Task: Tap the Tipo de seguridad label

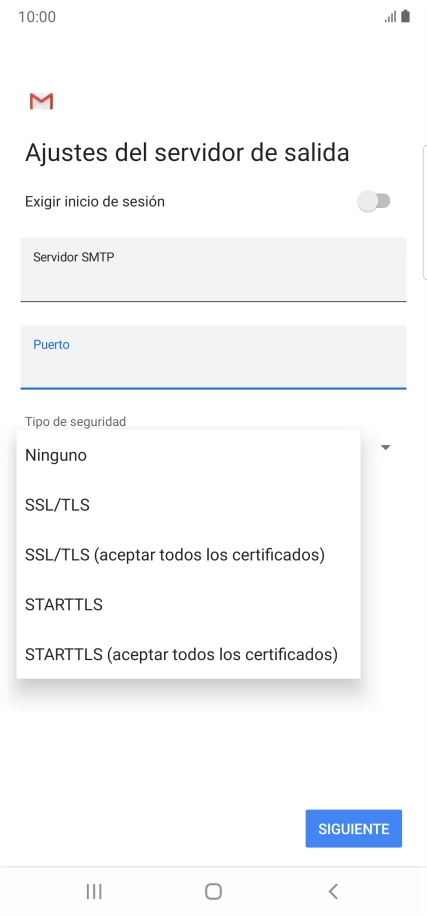Action: pos(75,421)
